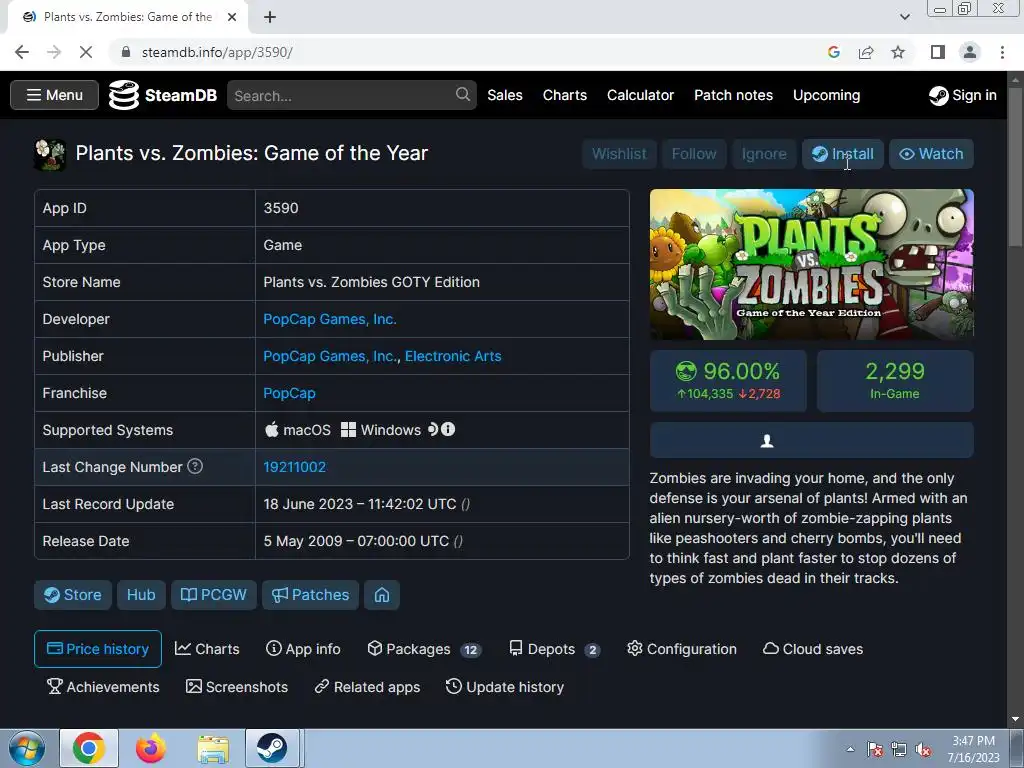The width and height of the screenshot is (1024, 768).
Task: Open the Electronic Arts publisher link
Action: tap(453, 357)
